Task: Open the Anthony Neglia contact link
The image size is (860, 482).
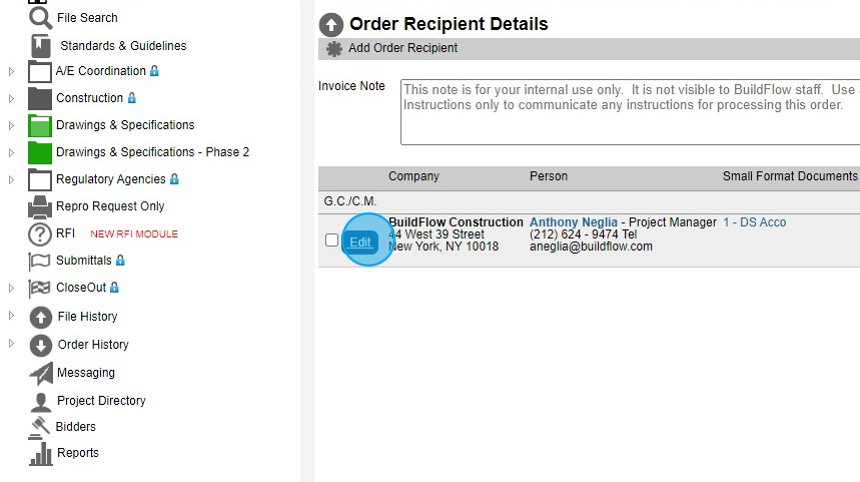Action: point(573,223)
